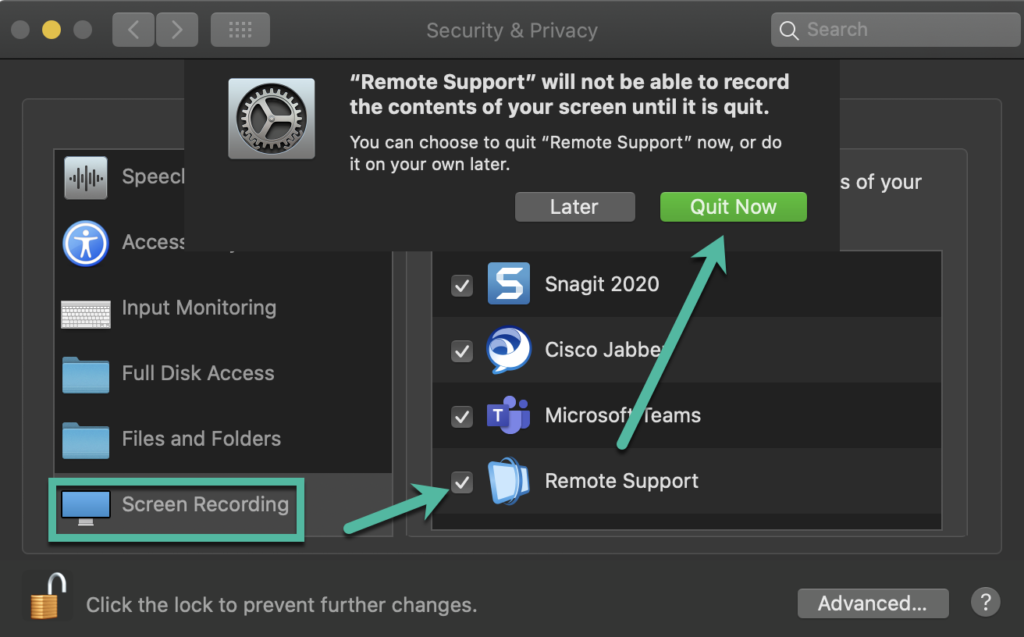Uncheck the Remote Support permission box

point(462,483)
